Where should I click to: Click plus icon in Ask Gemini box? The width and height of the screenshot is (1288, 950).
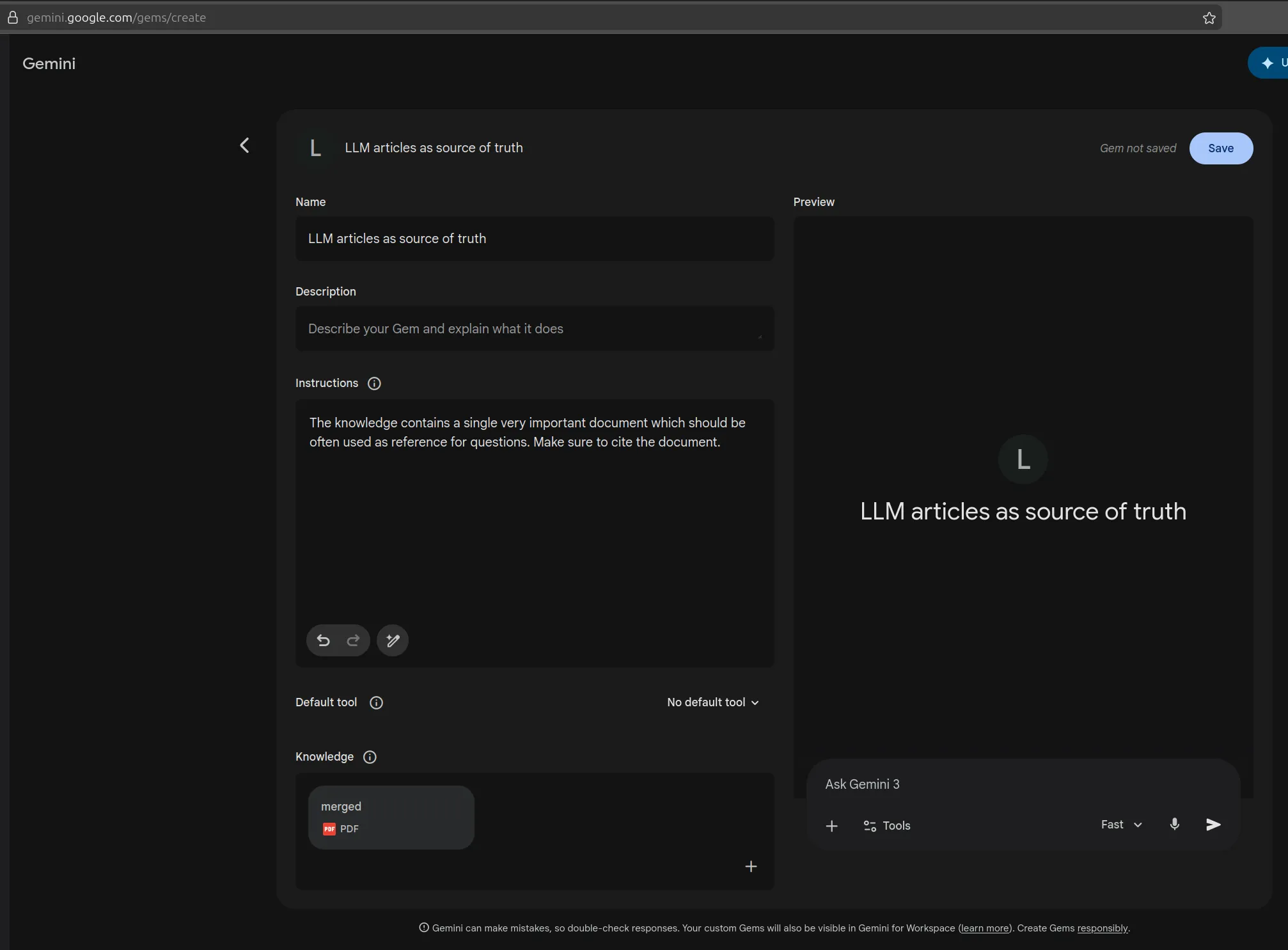coord(831,826)
